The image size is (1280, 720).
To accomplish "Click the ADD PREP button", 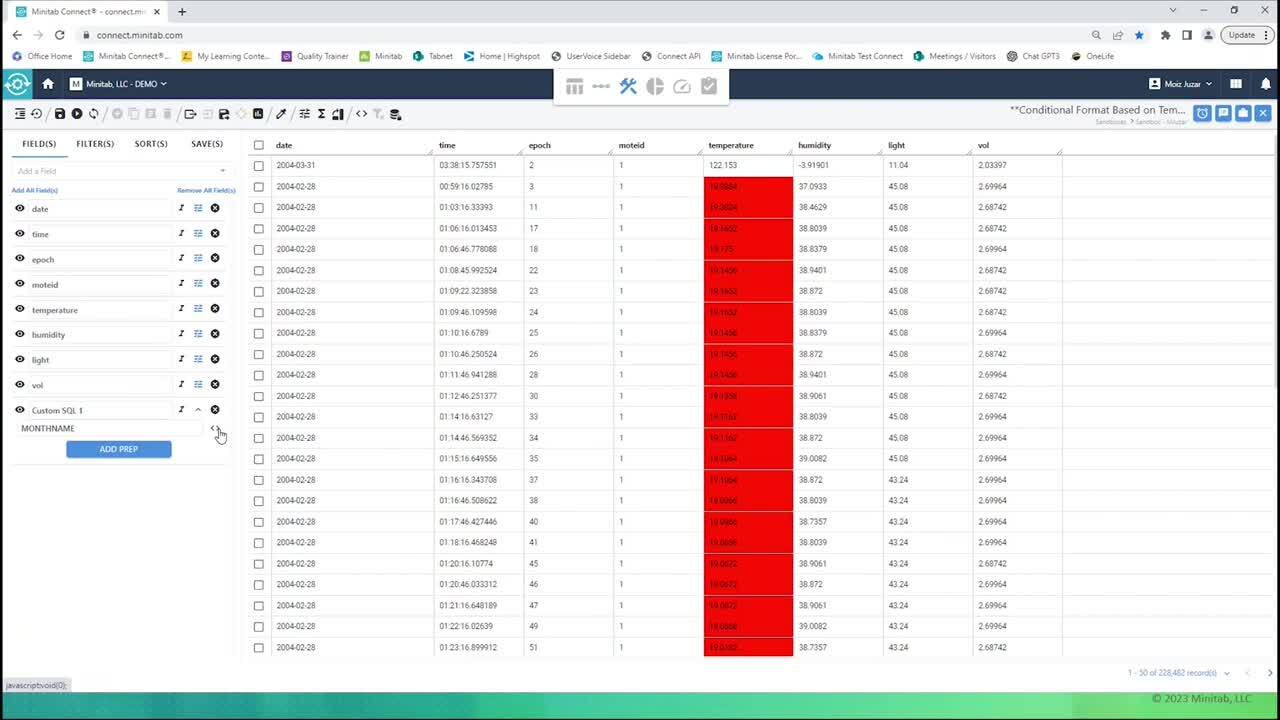I will pos(118,449).
